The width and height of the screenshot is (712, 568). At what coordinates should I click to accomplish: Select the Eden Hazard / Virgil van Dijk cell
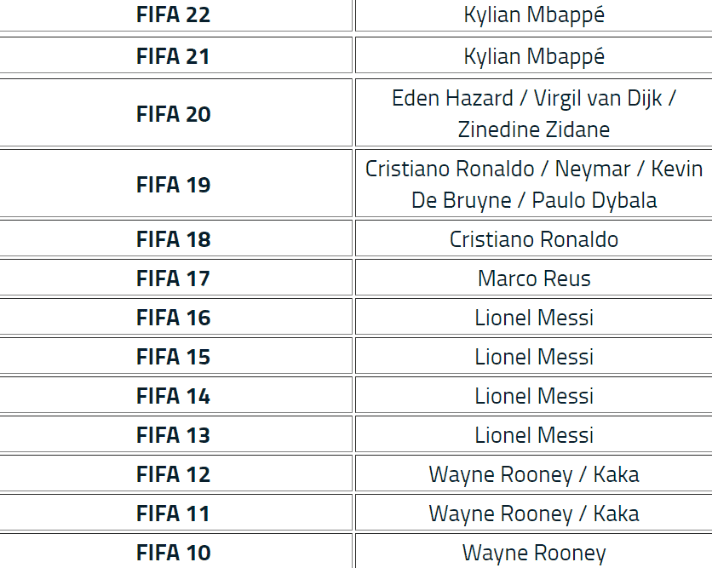pyautogui.click(x=534, y=114)
